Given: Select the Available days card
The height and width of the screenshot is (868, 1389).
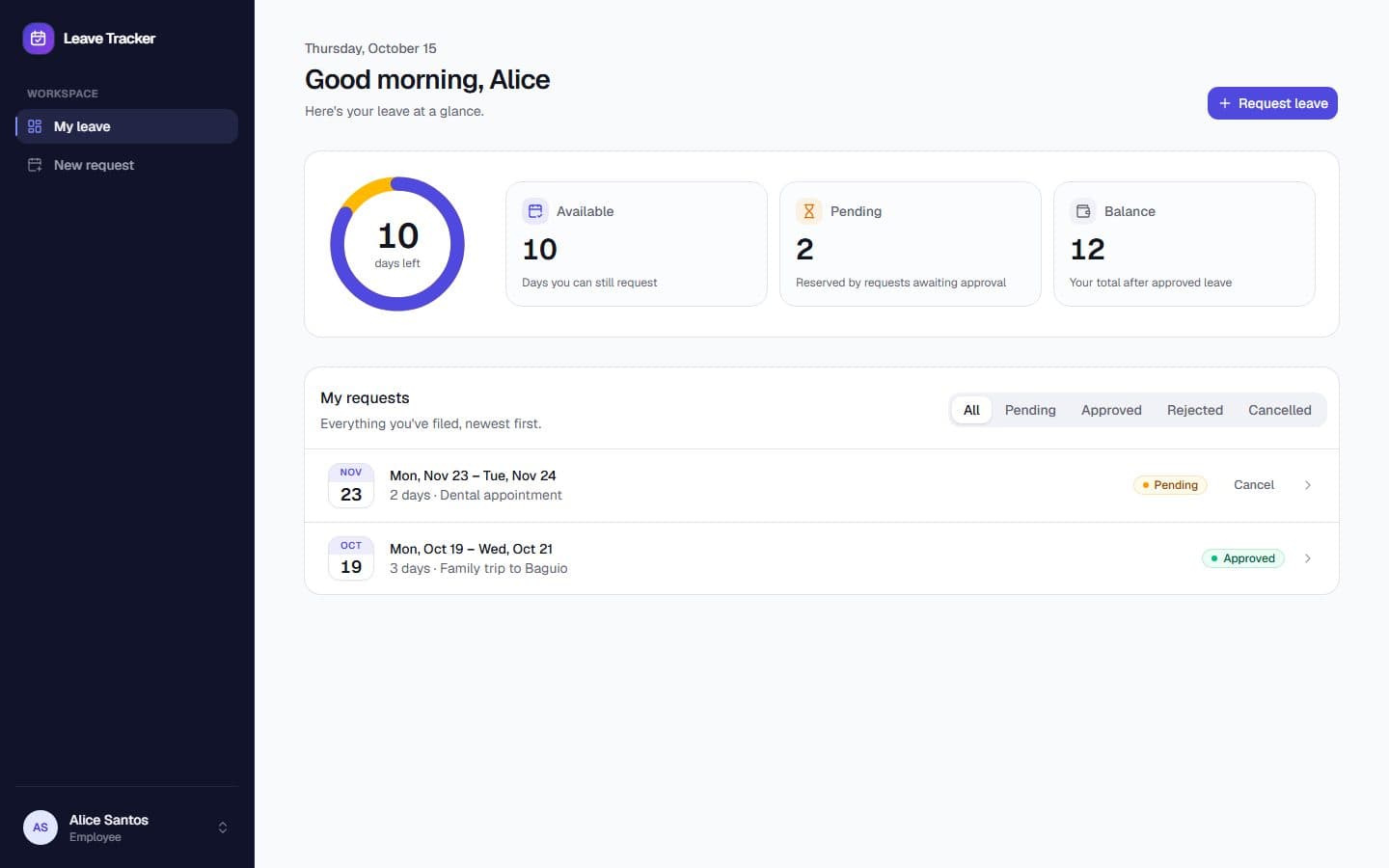Looking at the screenshot, I should tap(637, 244).
